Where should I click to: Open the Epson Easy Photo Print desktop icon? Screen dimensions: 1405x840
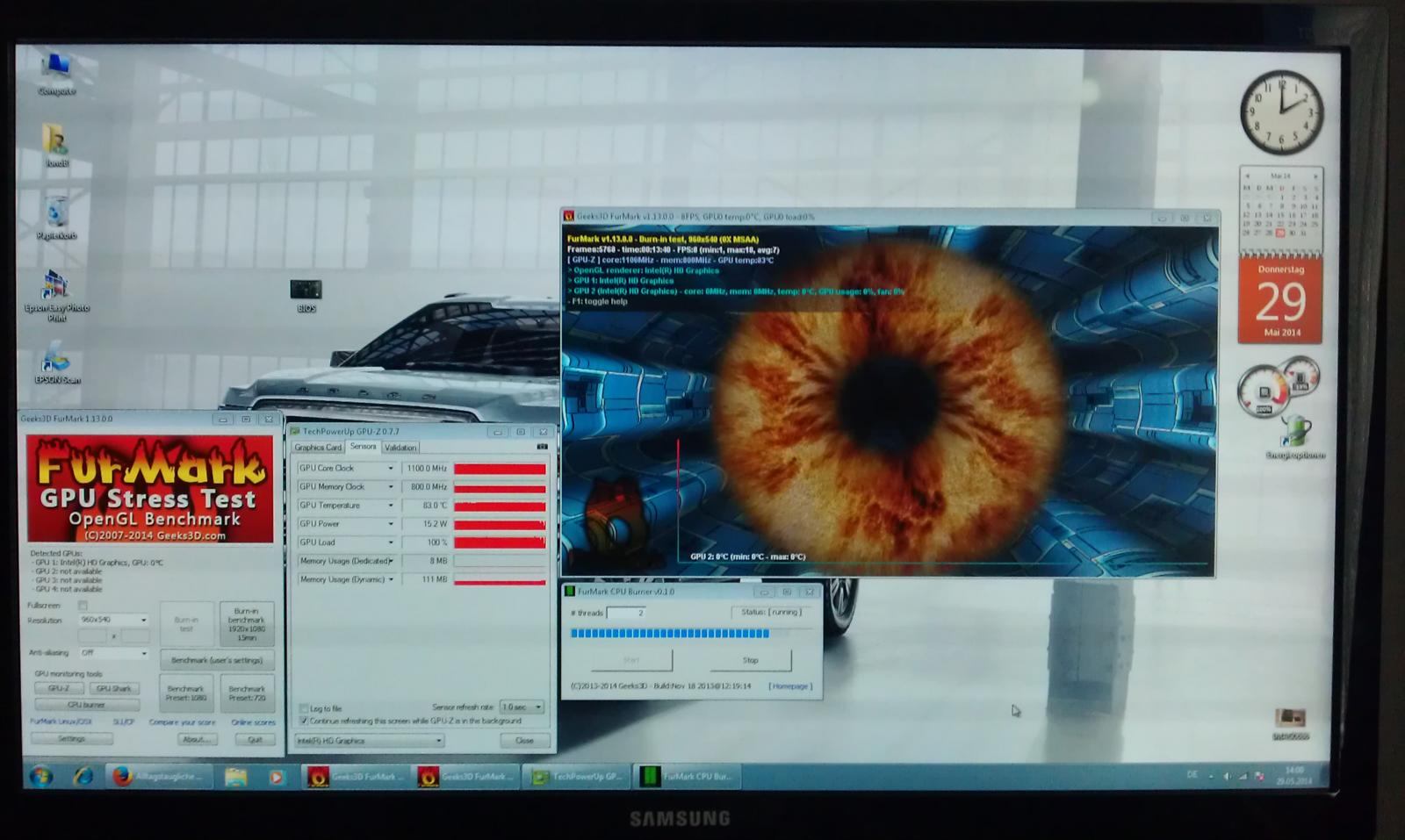click(x=56, y=296)
